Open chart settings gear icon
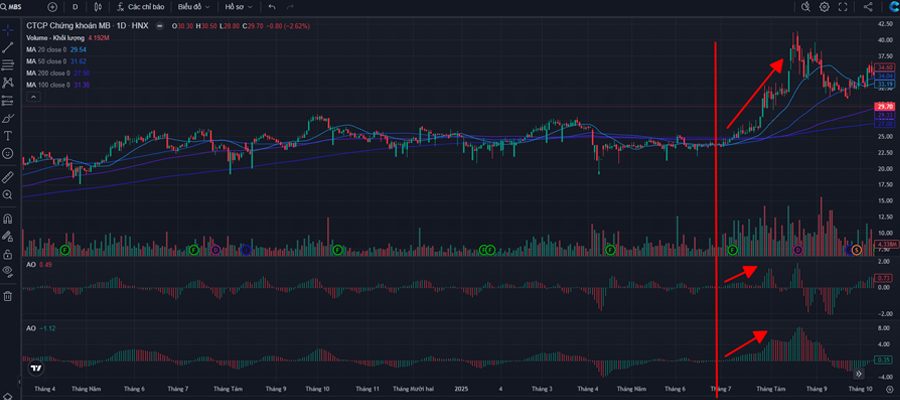Image resolution: width=900 pixels, height=400 pixels. (824, 7)
